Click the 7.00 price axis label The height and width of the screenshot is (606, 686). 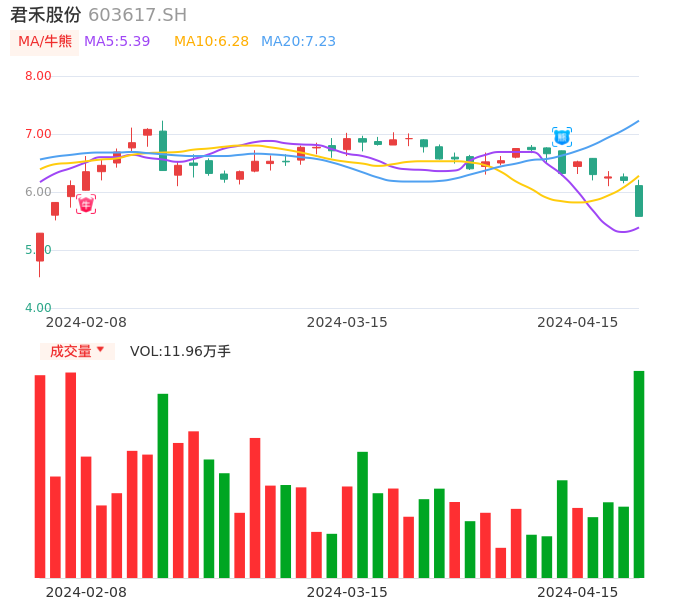point(38,134)
